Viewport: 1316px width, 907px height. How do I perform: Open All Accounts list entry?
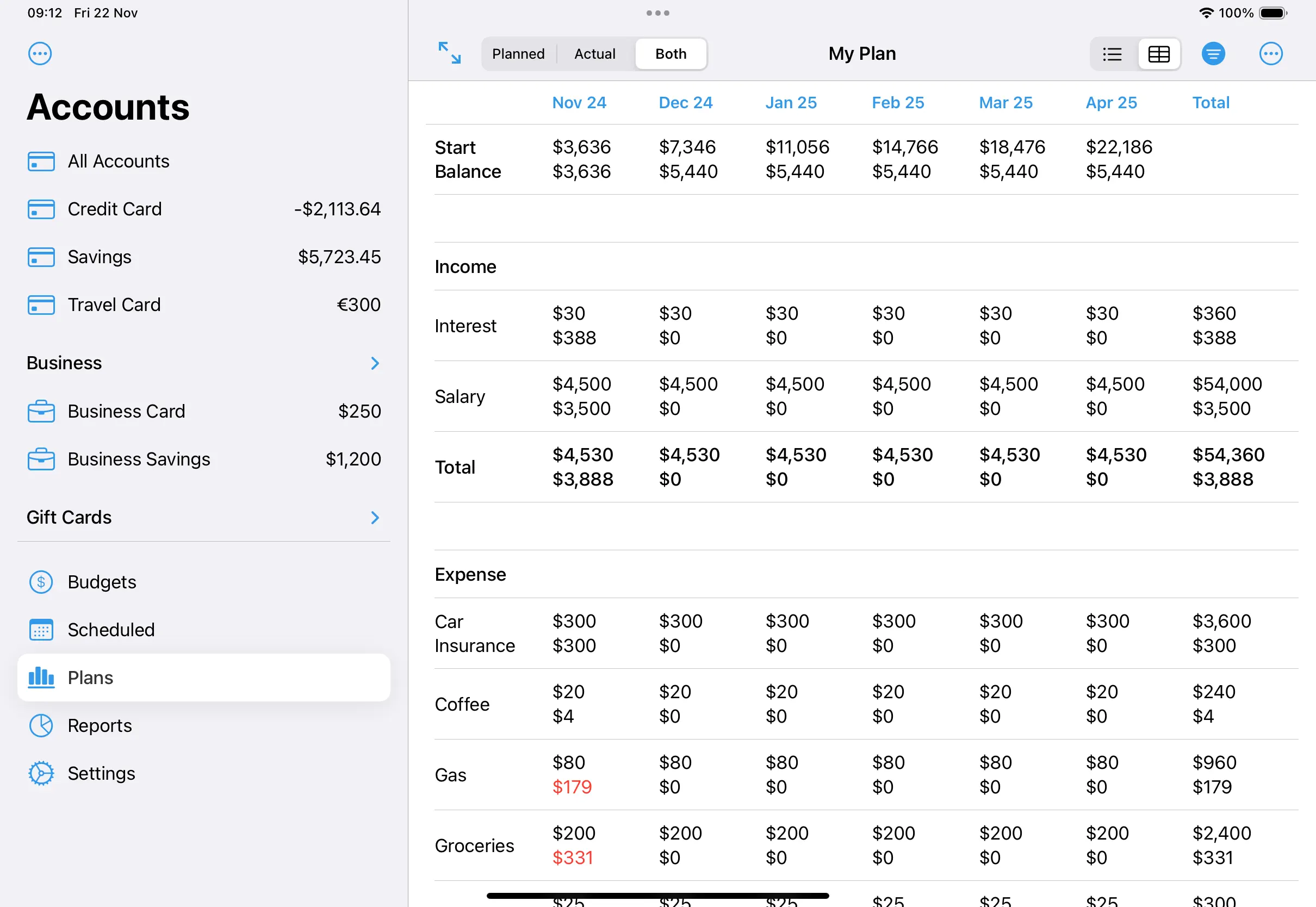coord(118,161)
